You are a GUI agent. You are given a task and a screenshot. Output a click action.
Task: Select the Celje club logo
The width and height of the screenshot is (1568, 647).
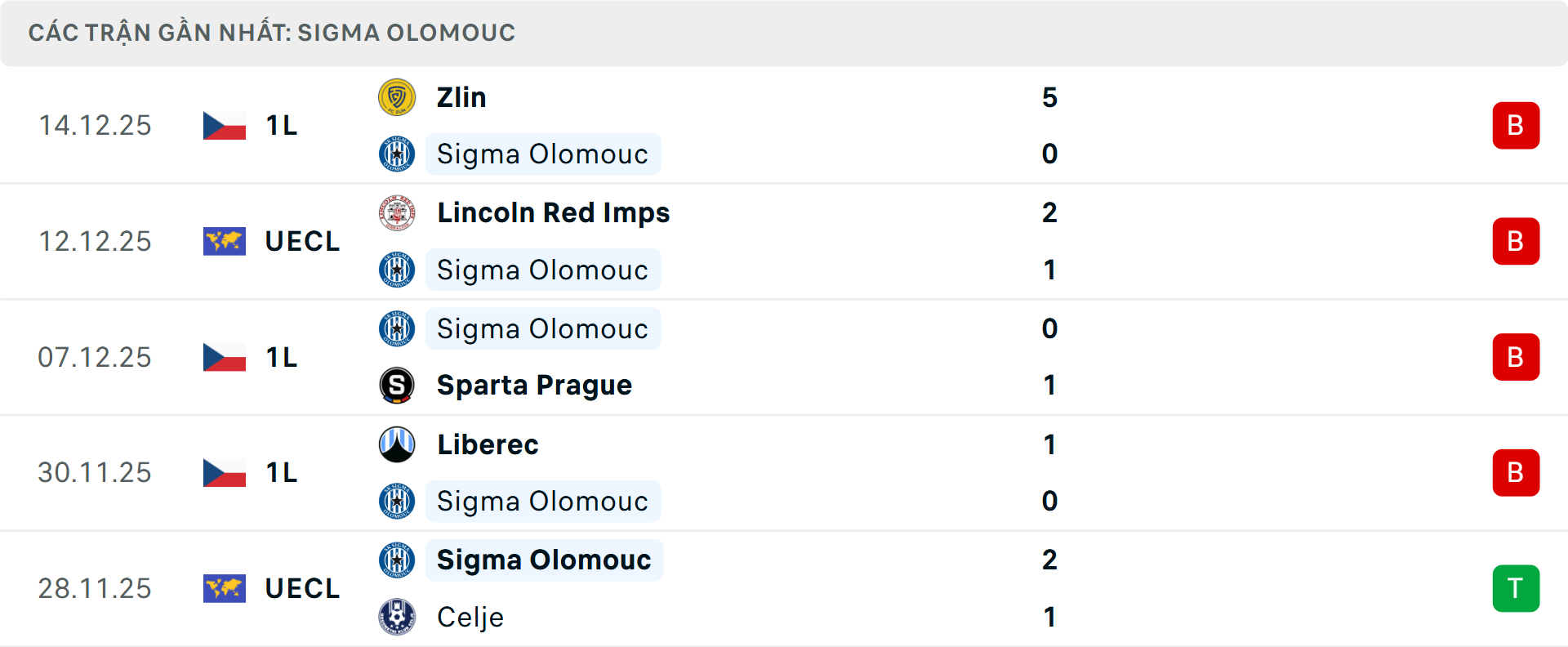[397, 618]
